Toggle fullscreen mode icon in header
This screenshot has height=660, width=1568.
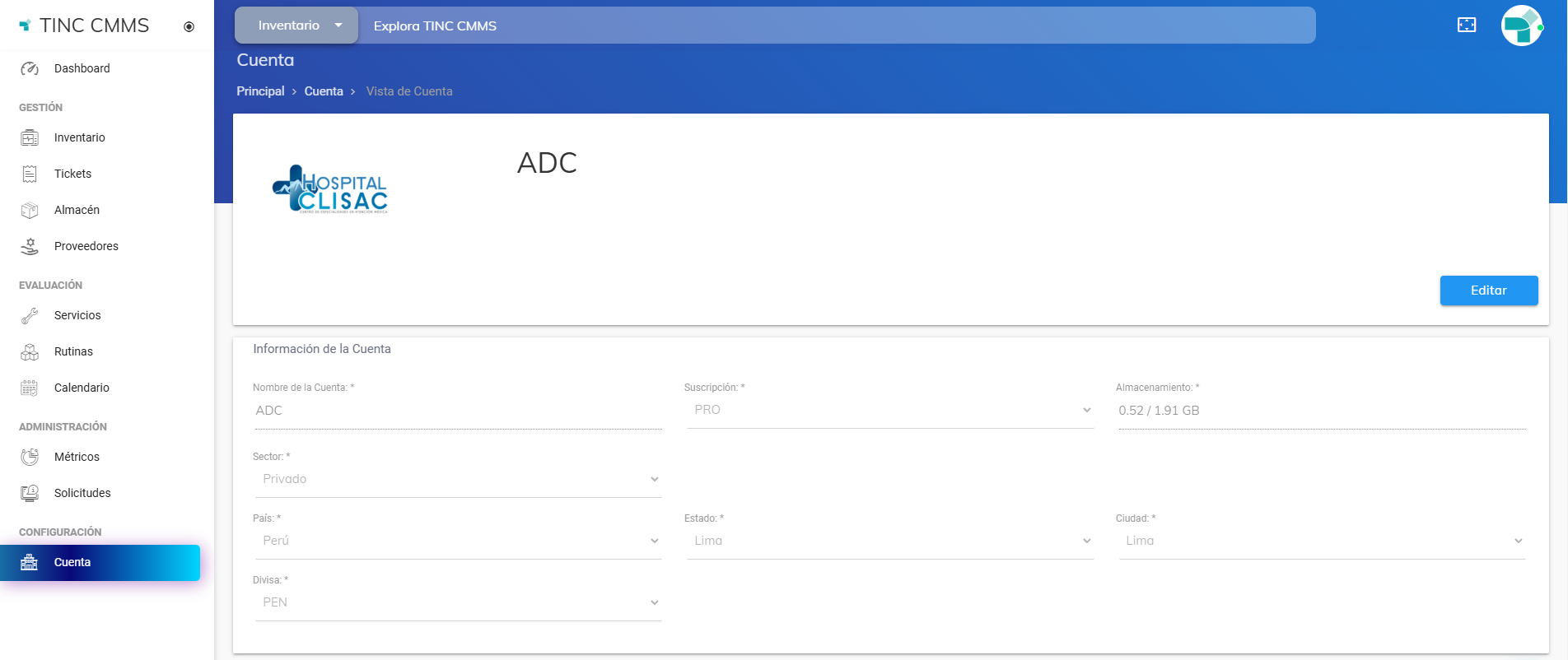click(1467, 25)
